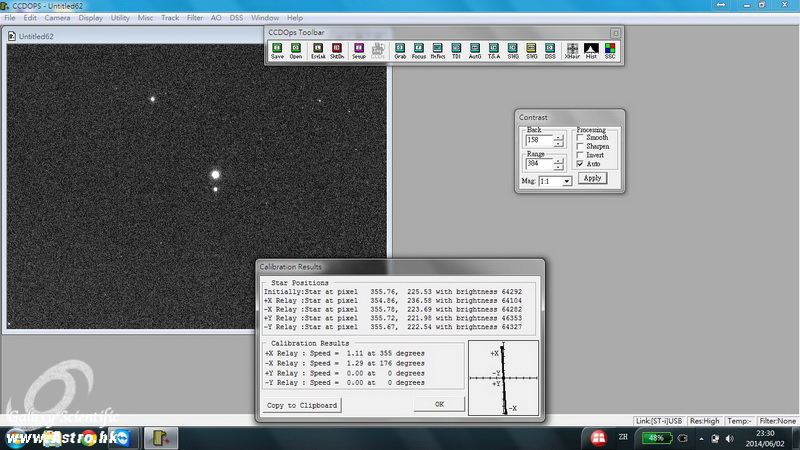Open the Setup toolbar icon
The height and width of the screenshot is (450, 800).
[x=359, y=50]
